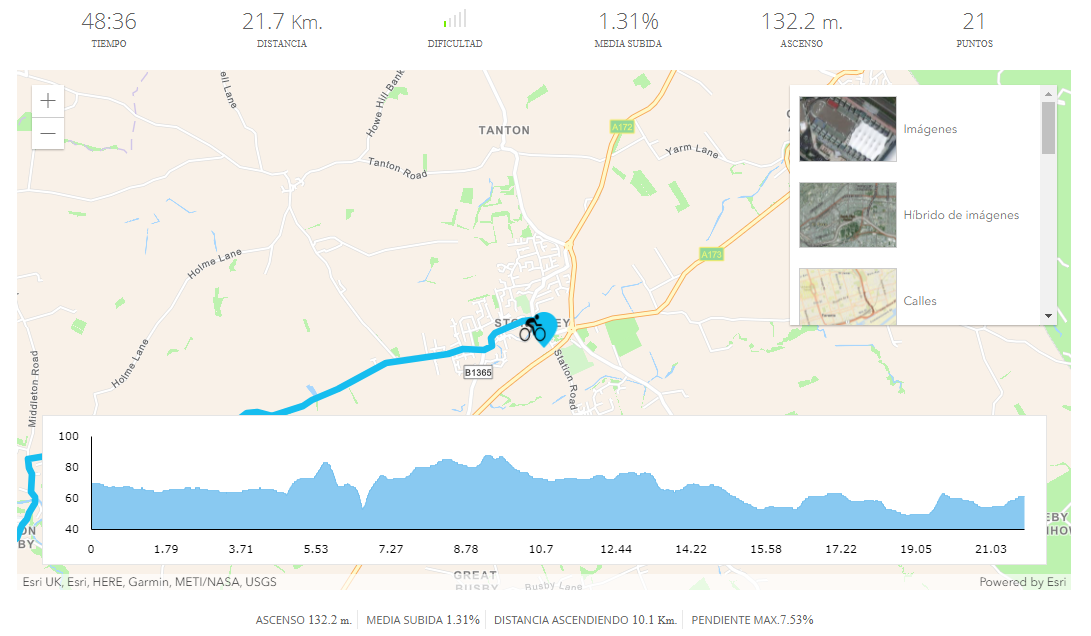Click the Híbrido de imágenes label
1091x636 pixels.
pyautogui.click(x=961, y=215)
